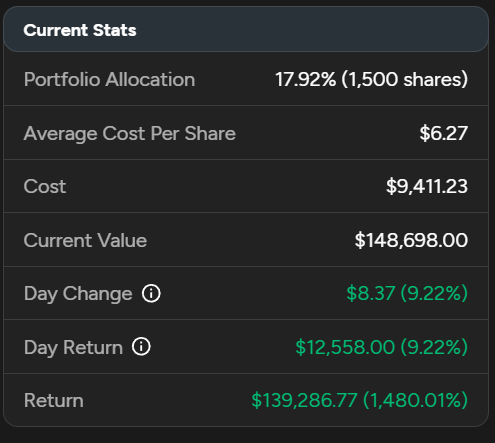Click the Current Stats header
The width and height of the screenshot is (495, 443).
click(x=80, y=30)
